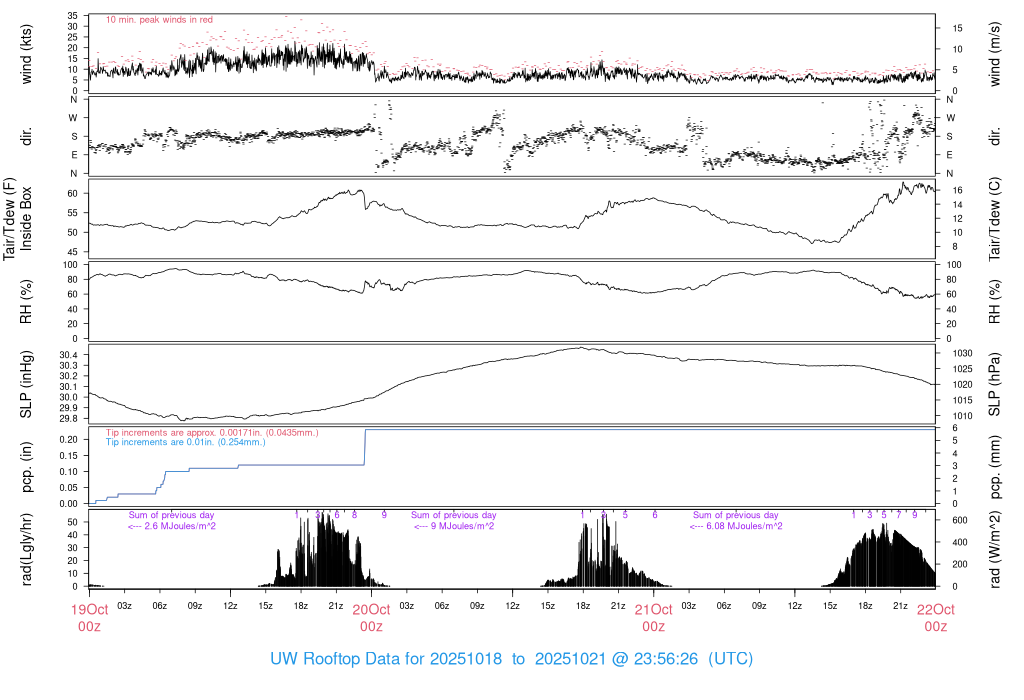
Task: Select the 20Oct 00z date marker
Action: pyautogui.click(x=371, y=617)
